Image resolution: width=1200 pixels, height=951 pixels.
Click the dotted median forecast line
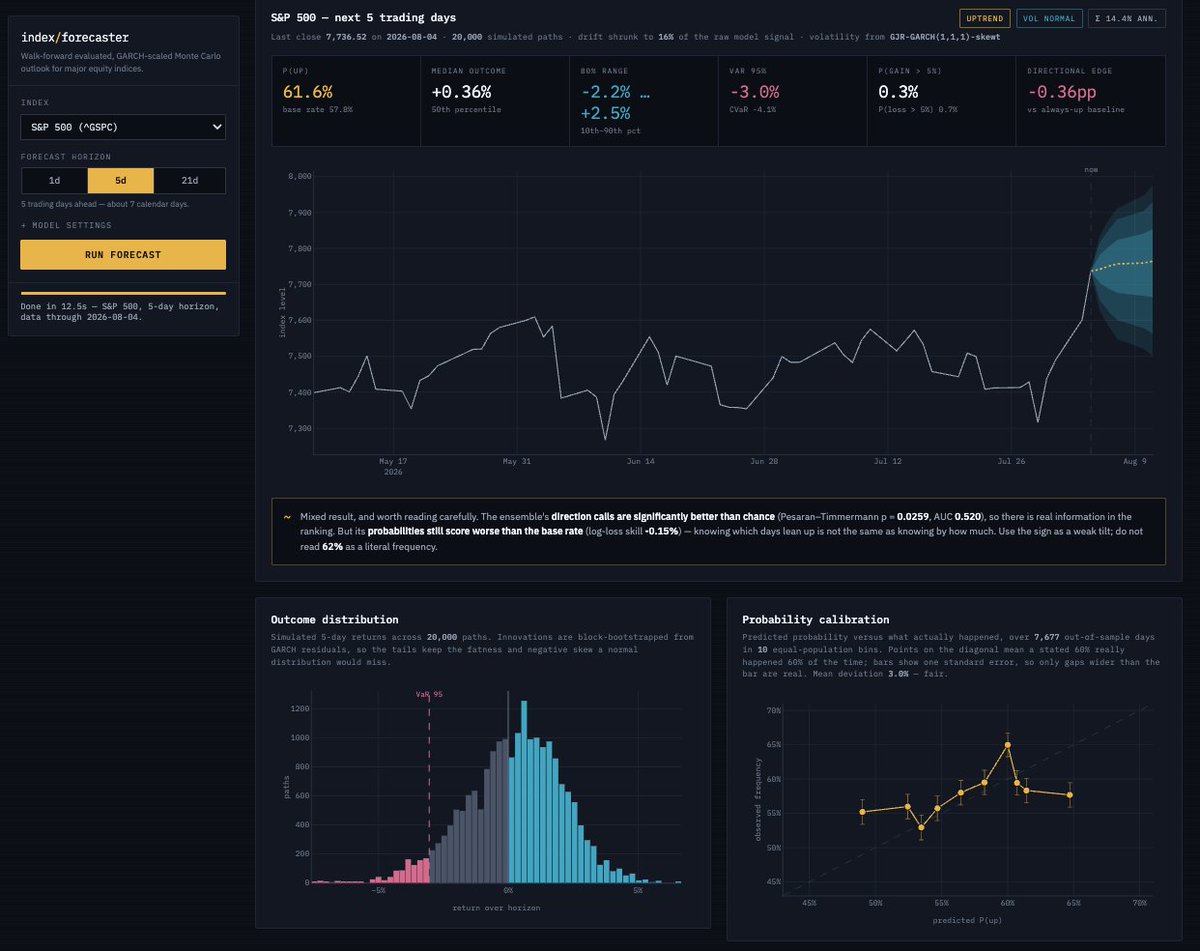(1122, 264)
